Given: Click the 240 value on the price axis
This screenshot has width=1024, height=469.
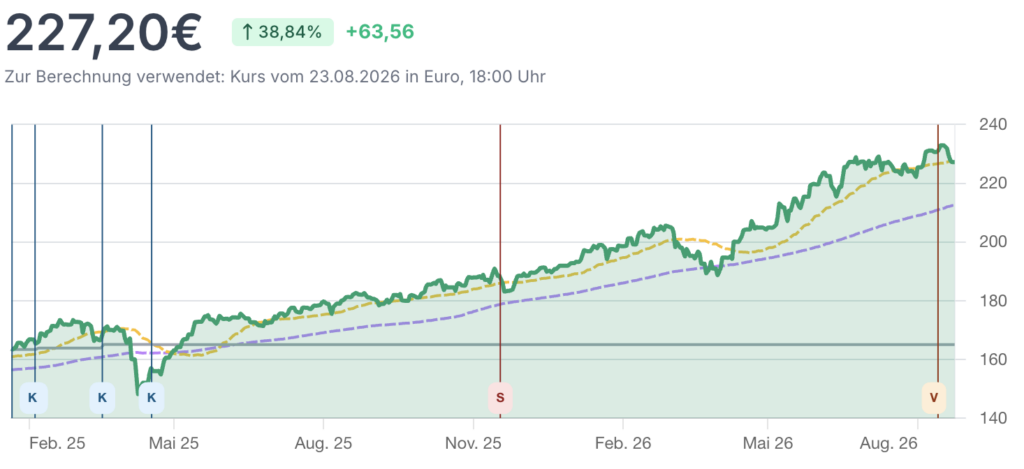Looking at the screenshot, I should point(993,124).
